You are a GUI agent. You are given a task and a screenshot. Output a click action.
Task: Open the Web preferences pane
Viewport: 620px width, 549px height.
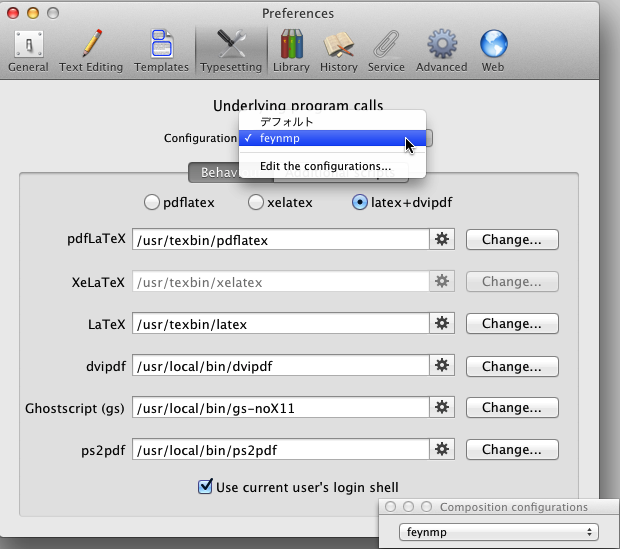tap(493, 51)
